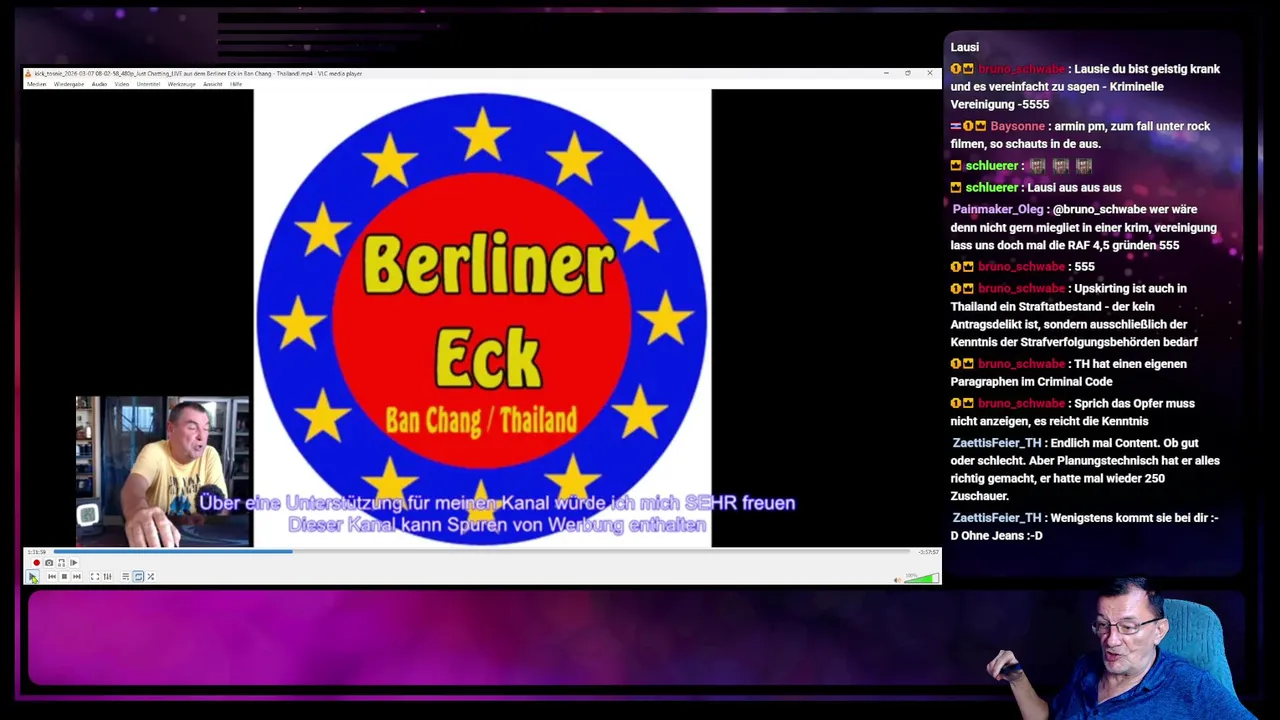Show the VLC playlist

[x=125, y=577]
